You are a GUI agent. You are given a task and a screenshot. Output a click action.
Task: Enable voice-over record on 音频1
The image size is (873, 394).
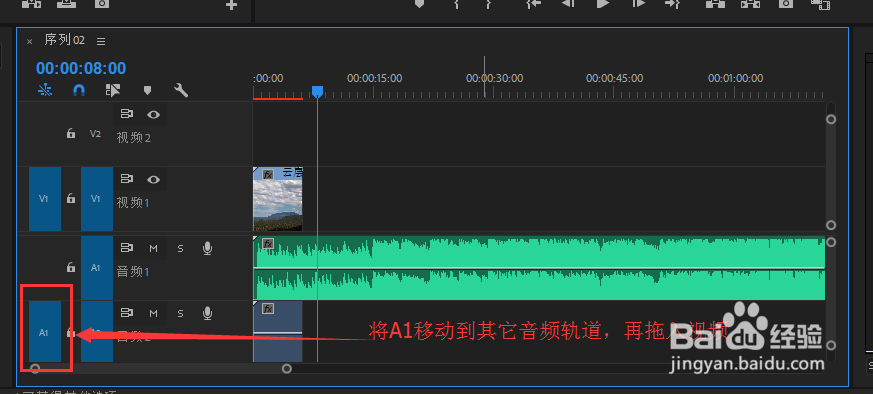point(207,248)
